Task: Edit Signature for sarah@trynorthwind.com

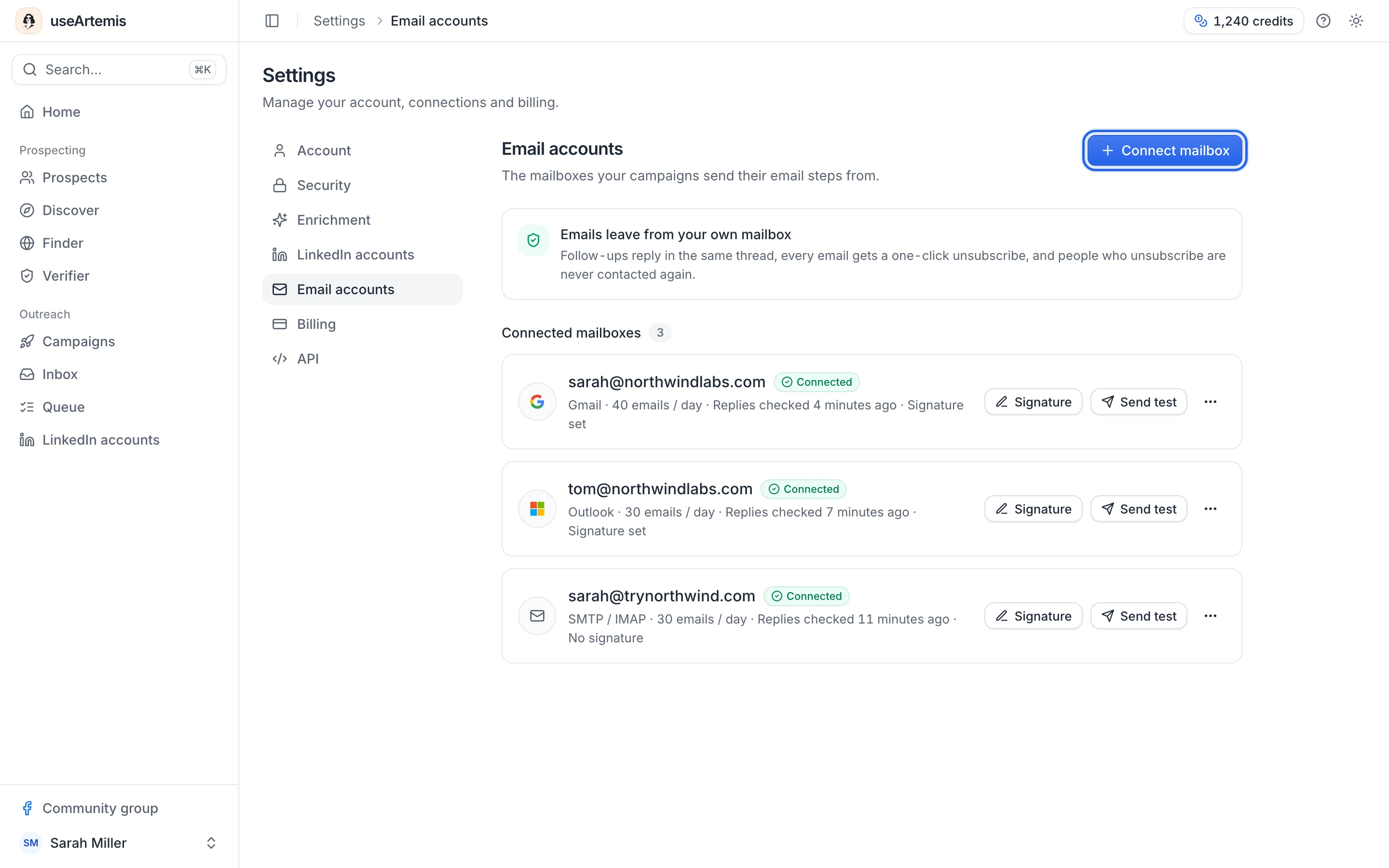Action: tap(1033, 616)
